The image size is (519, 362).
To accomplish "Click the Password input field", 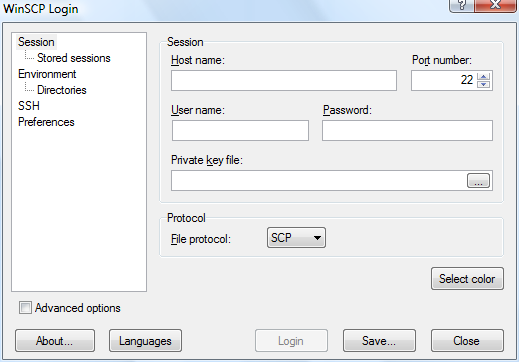I will (407, 130).
